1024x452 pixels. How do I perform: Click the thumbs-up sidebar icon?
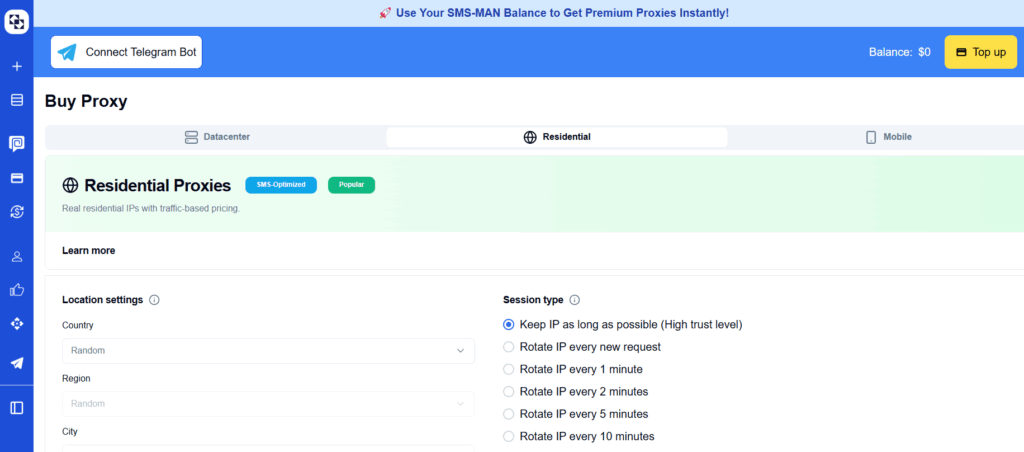(17, 289)
